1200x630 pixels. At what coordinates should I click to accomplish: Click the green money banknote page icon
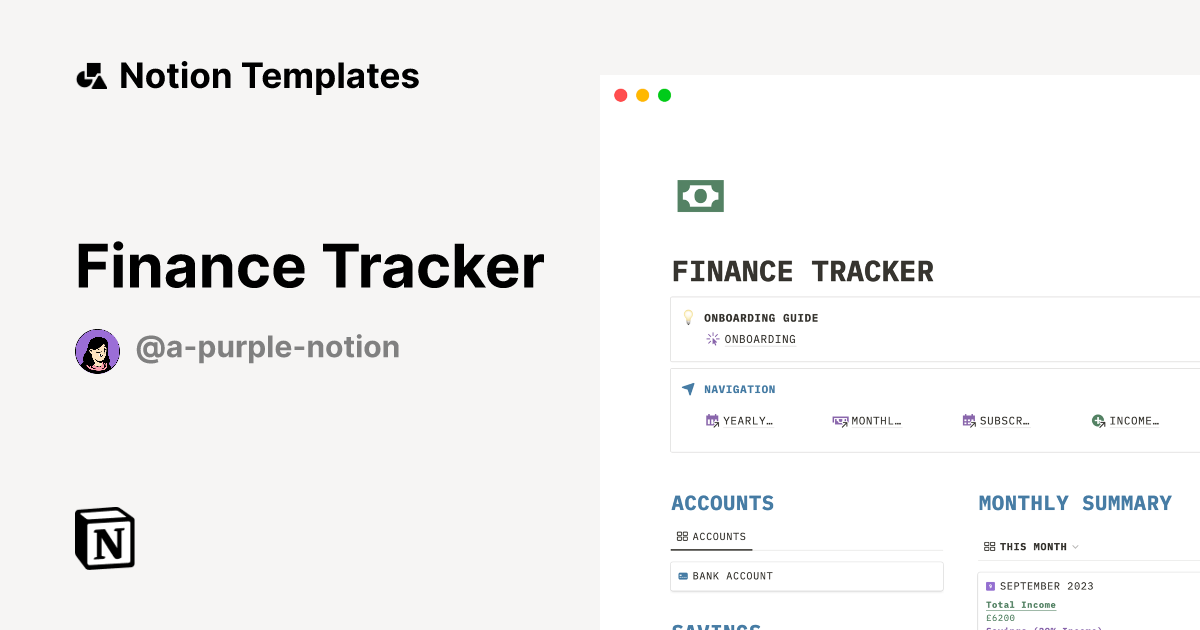(x=700, y=196)
